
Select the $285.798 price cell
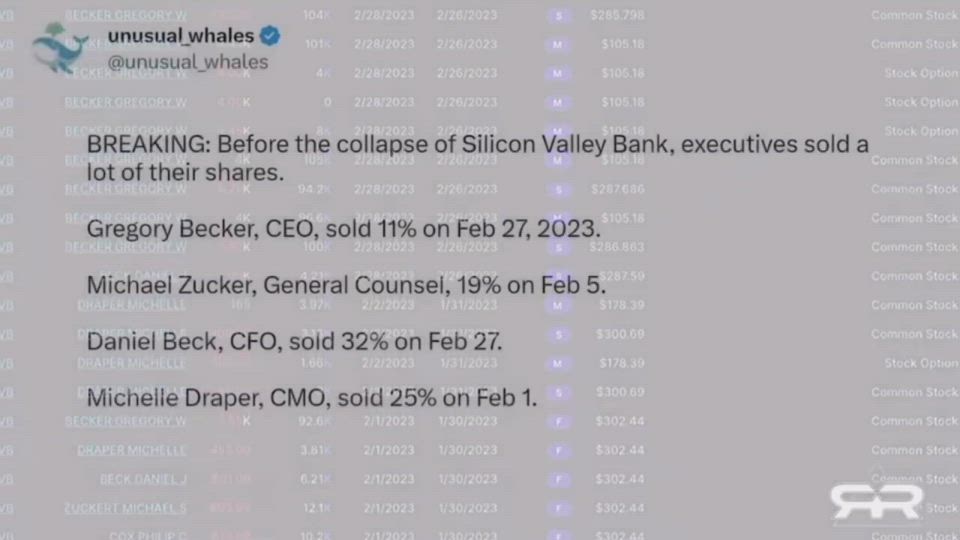[617, 16]
